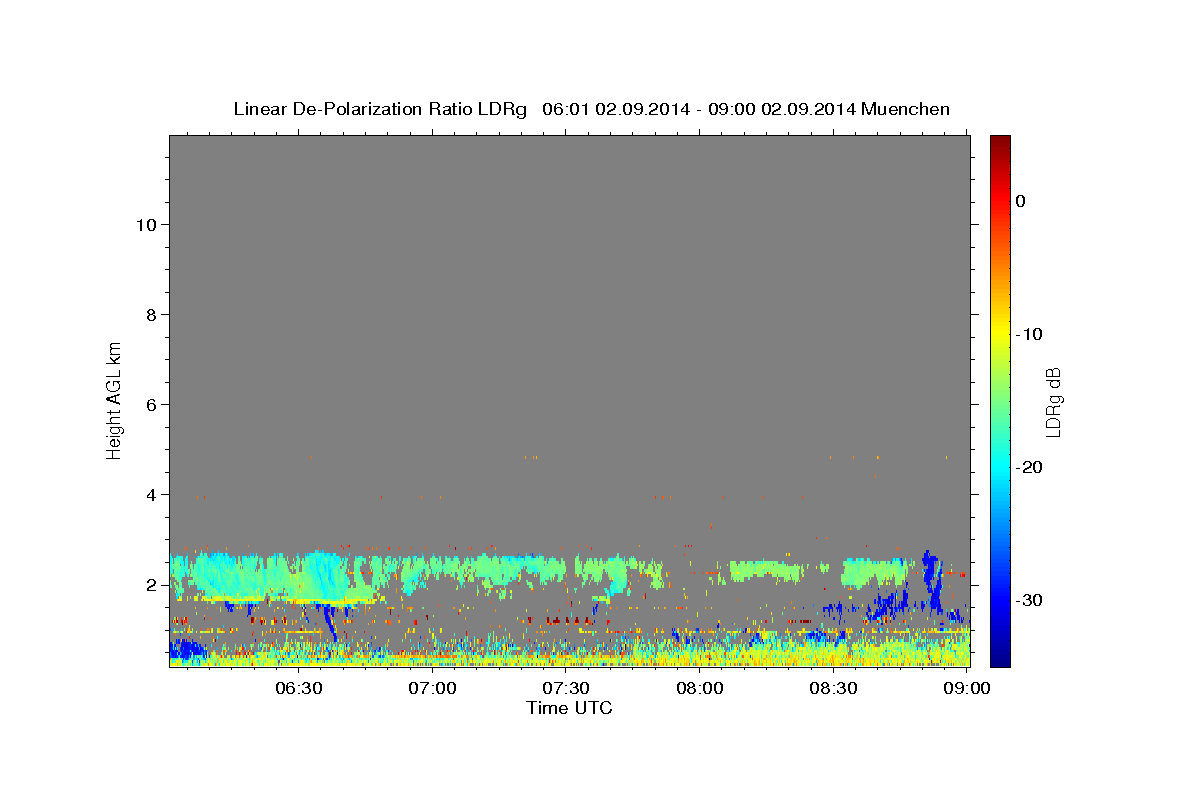Image resolution: width=1200 pixels, height=800 pixels.
Task: Click the height label 10
Action: [145, 225]
